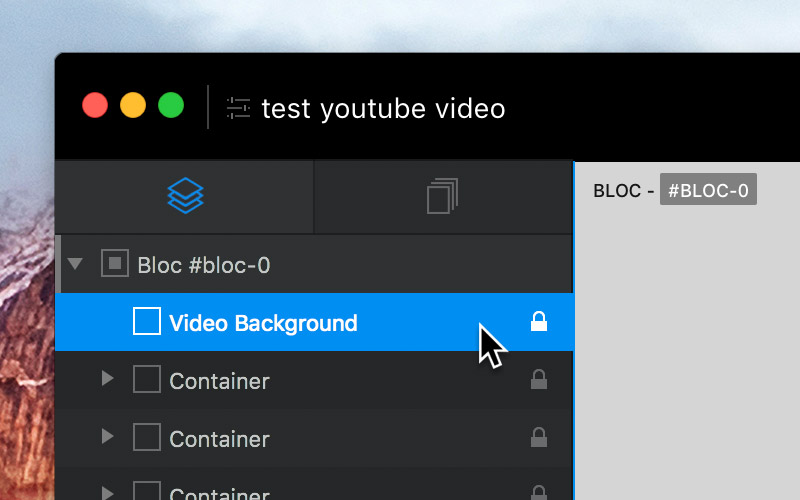Switch to the Pages tab icon
Screen dimensions: 800x500
(442, 196)
